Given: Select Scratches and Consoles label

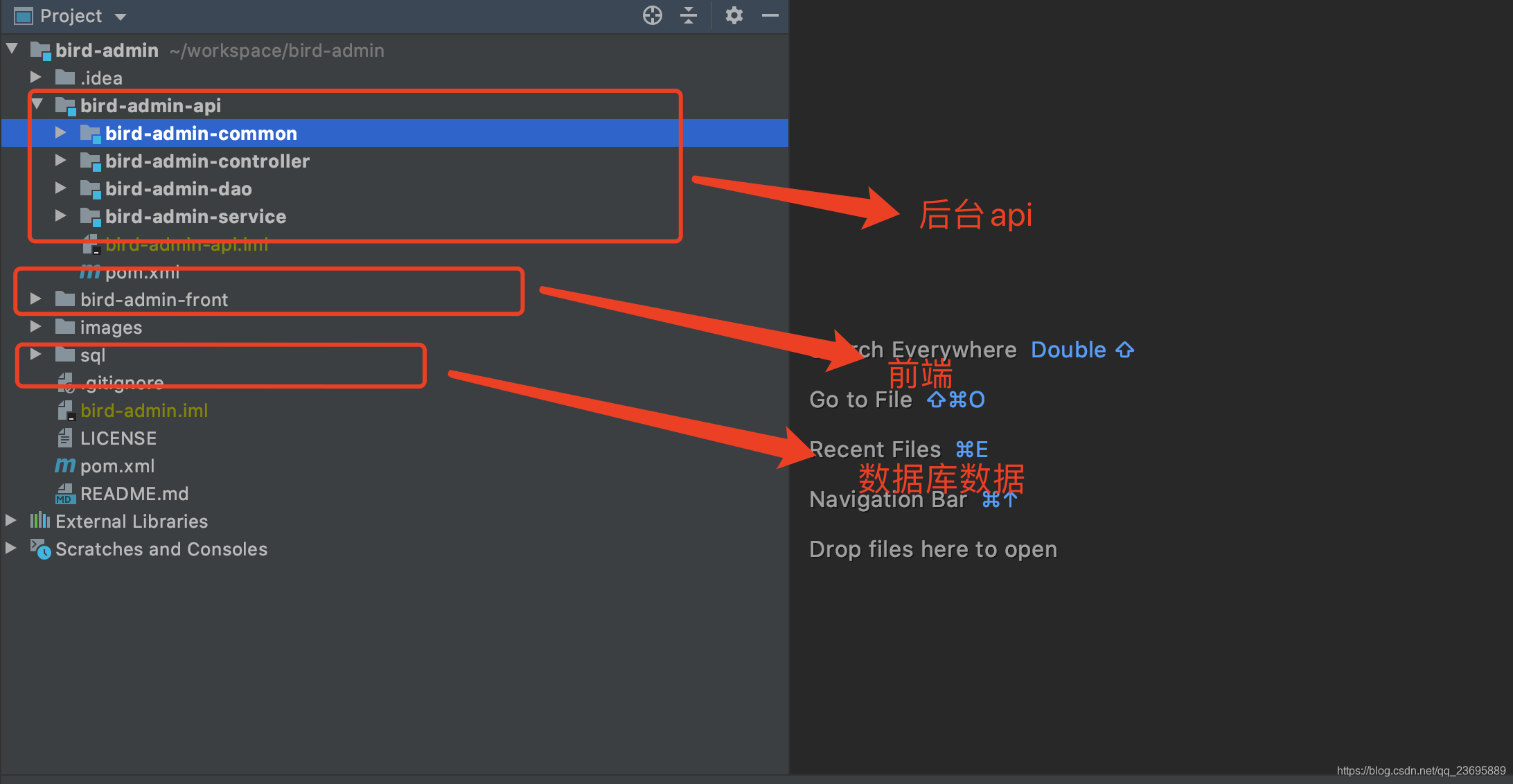Looking at the screenshot, I should coord(161,549).
